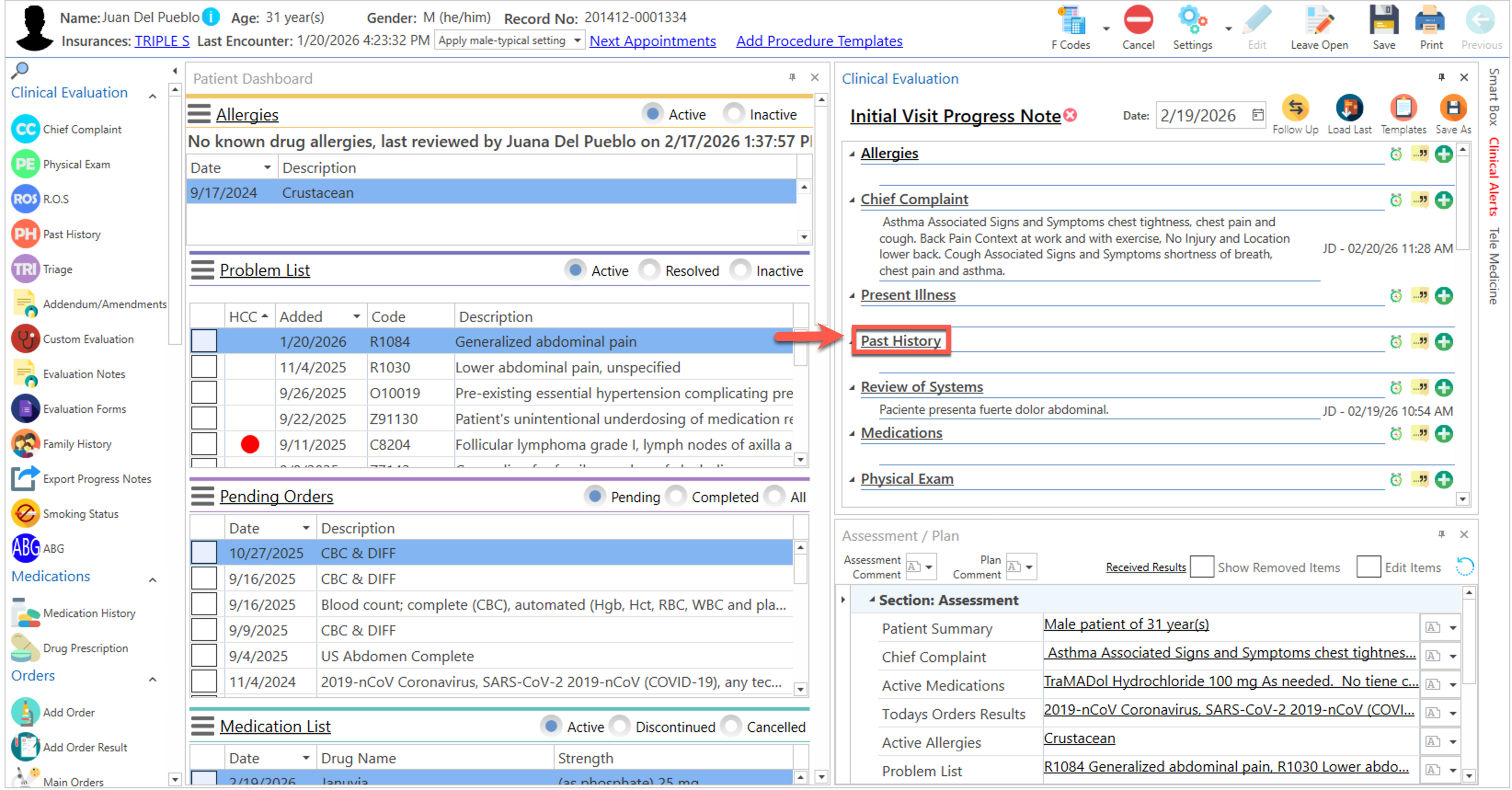The height and width of the screenshot is (790, 1512).
Task: Select Completed radio in Pending Orders
Action: point(676,497)
